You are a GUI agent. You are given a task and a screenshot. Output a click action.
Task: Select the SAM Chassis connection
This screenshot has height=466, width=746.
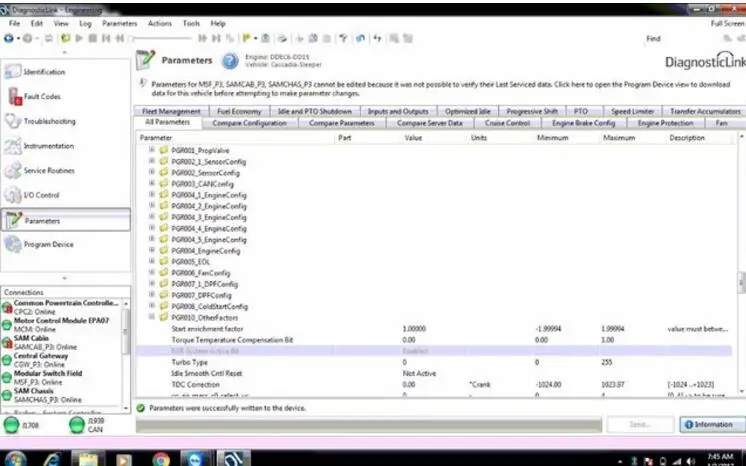tap(61, 395)
